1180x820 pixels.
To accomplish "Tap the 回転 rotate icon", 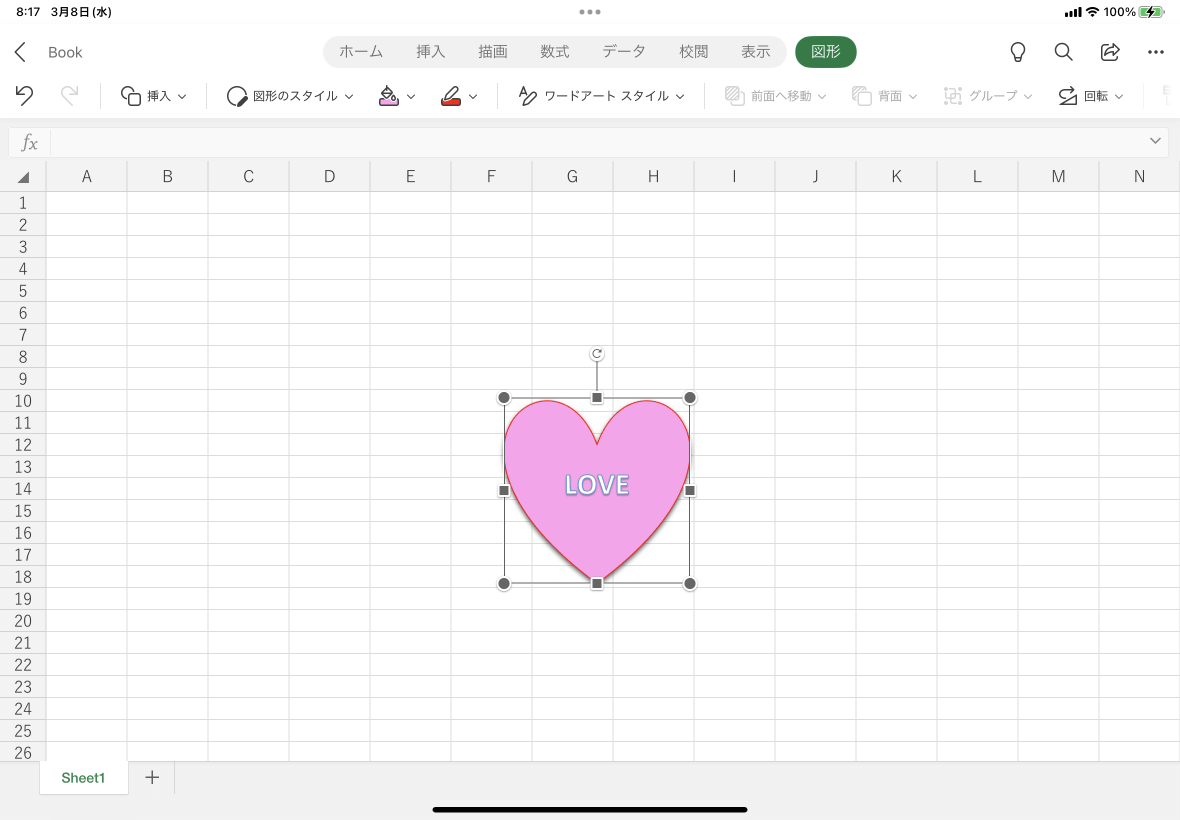I will click(1067, 96).
